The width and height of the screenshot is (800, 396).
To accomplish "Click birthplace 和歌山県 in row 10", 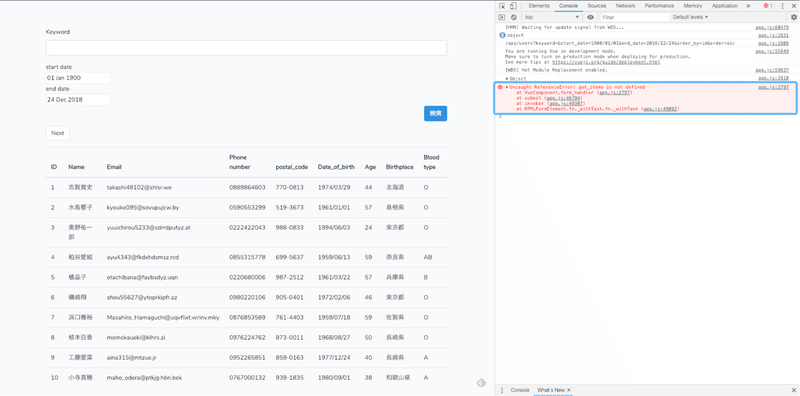I will pyautogui.click(x=398, y=378).
